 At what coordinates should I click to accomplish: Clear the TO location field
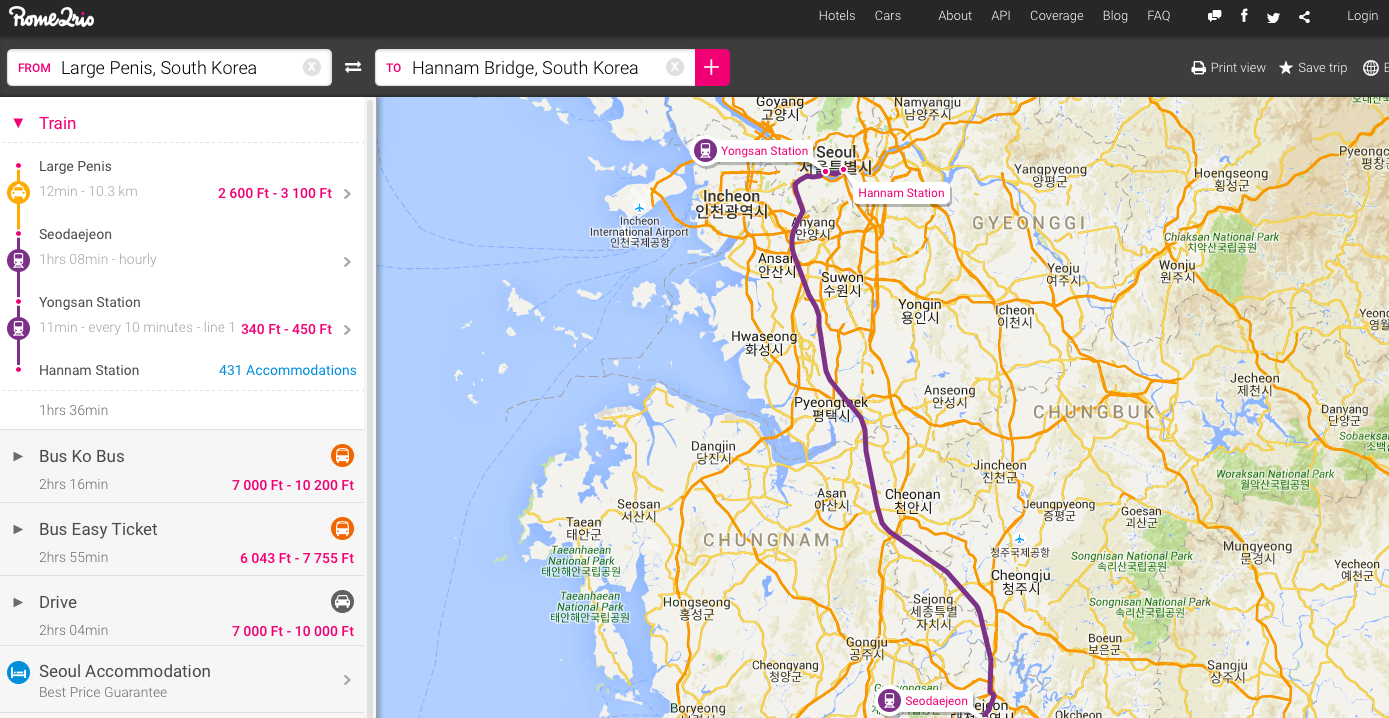[x=675, y=67]
